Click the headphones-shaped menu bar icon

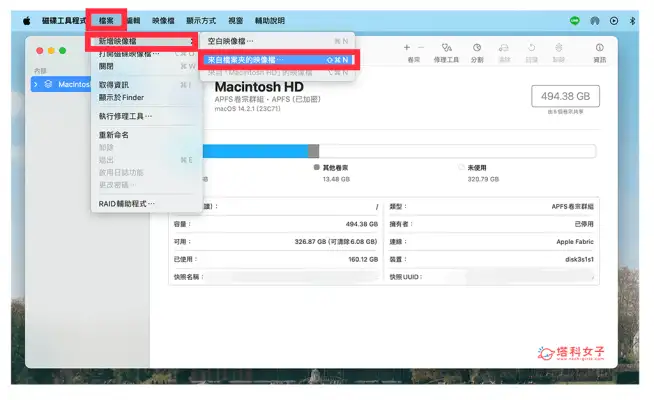595,21
